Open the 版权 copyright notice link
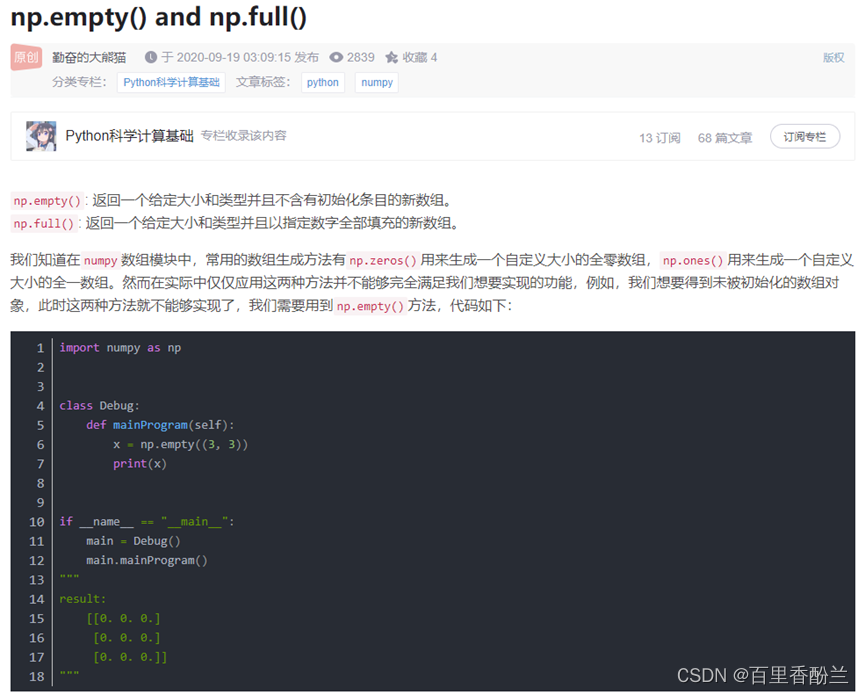This screenshot has width=865, height=695. (x=833, y=58)
